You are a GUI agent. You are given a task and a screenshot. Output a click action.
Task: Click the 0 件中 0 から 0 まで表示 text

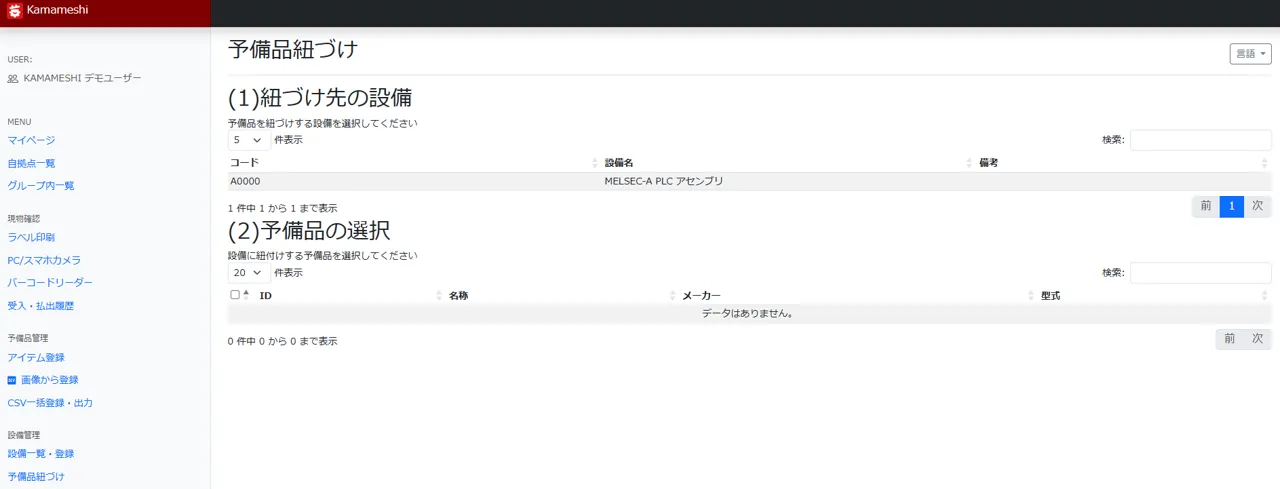click(x=282, y=341)
